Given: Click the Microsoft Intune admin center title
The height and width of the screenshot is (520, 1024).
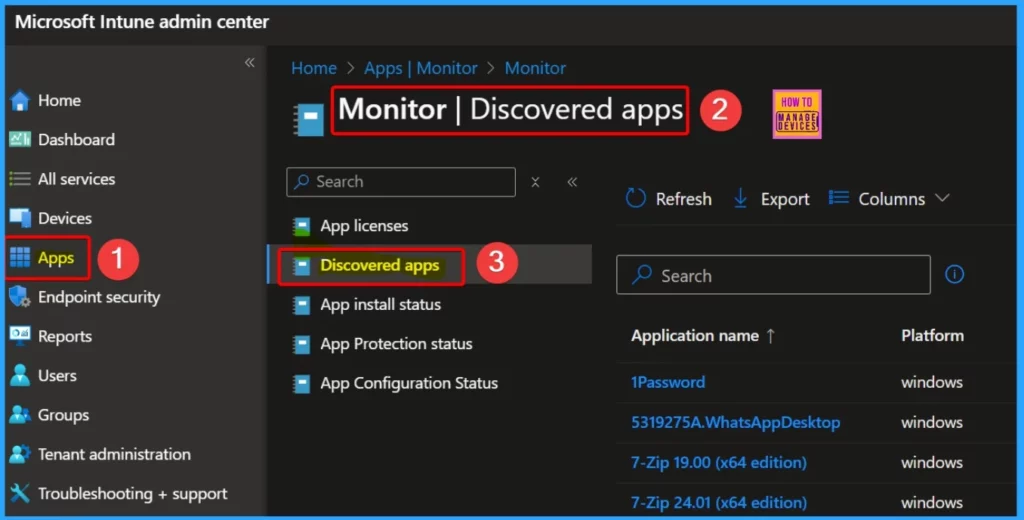Looking at the screenshot, I should [142, 22].
